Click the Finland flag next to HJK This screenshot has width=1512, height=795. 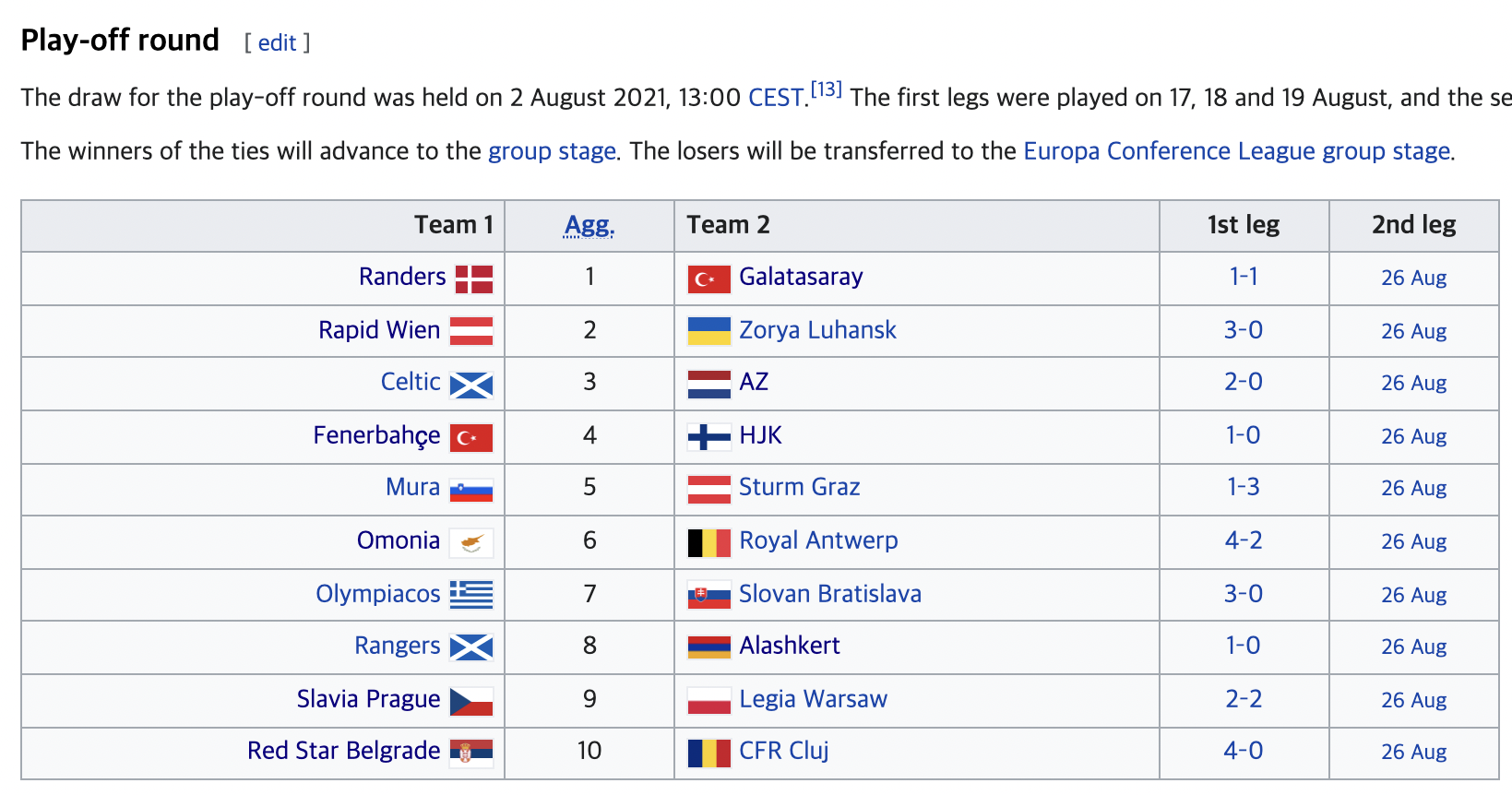[x=708, y=436]
